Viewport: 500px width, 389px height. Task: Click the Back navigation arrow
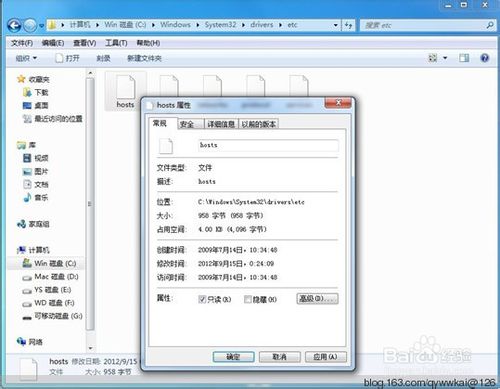point(14,25)
